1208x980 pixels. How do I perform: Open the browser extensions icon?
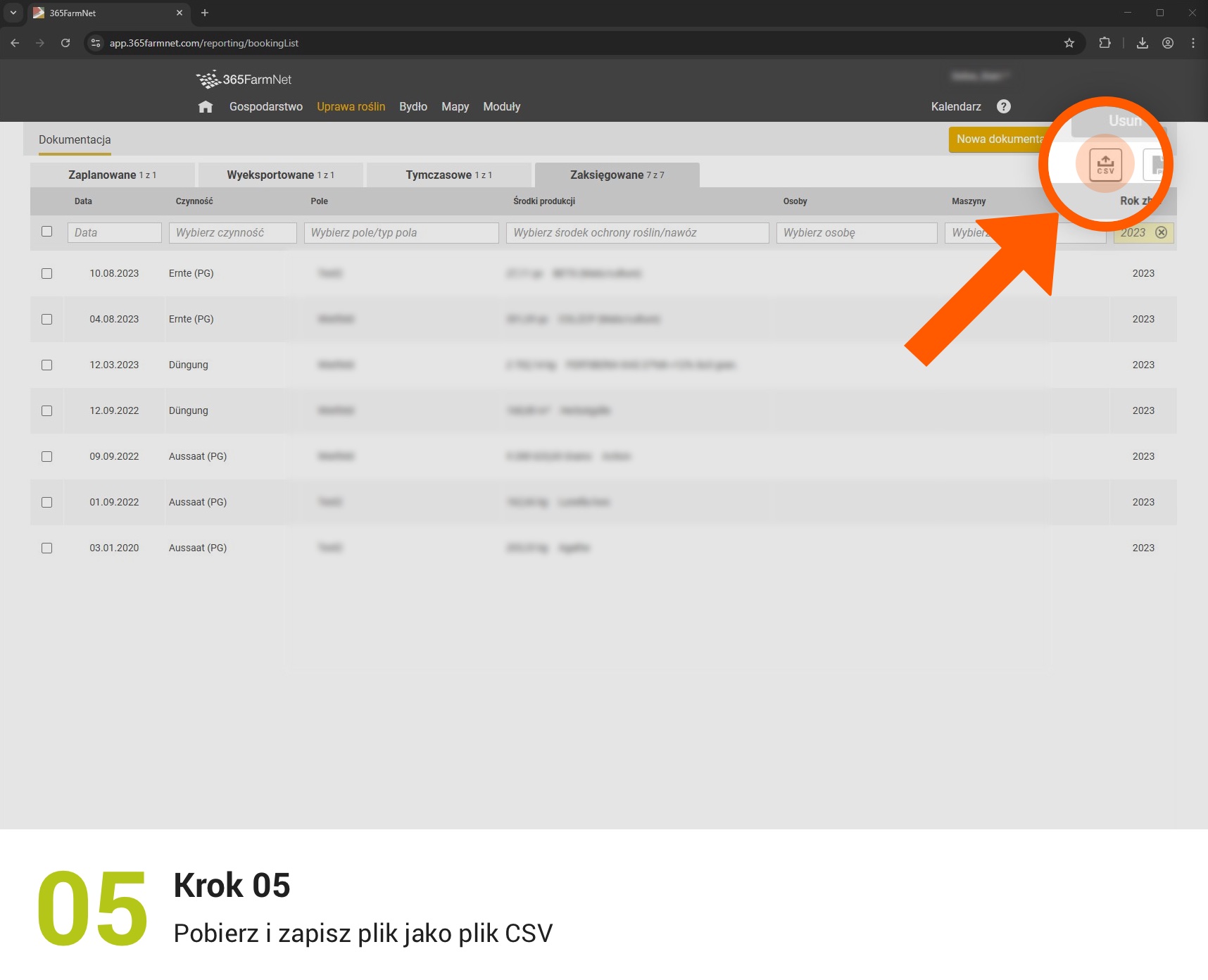tap(1105, 43)
